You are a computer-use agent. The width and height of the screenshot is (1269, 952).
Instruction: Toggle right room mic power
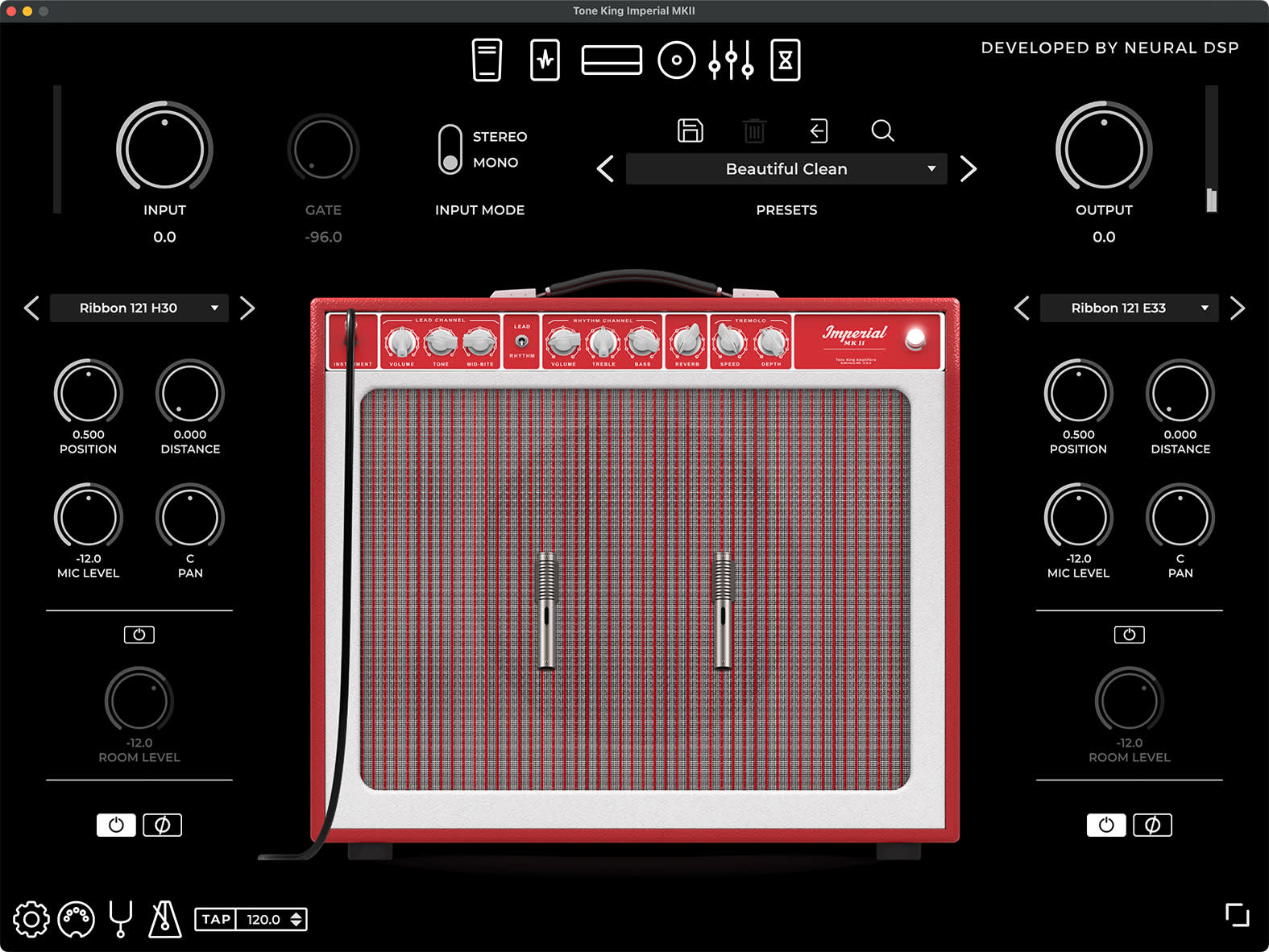pyautogui.click(x=1130, y=635)
